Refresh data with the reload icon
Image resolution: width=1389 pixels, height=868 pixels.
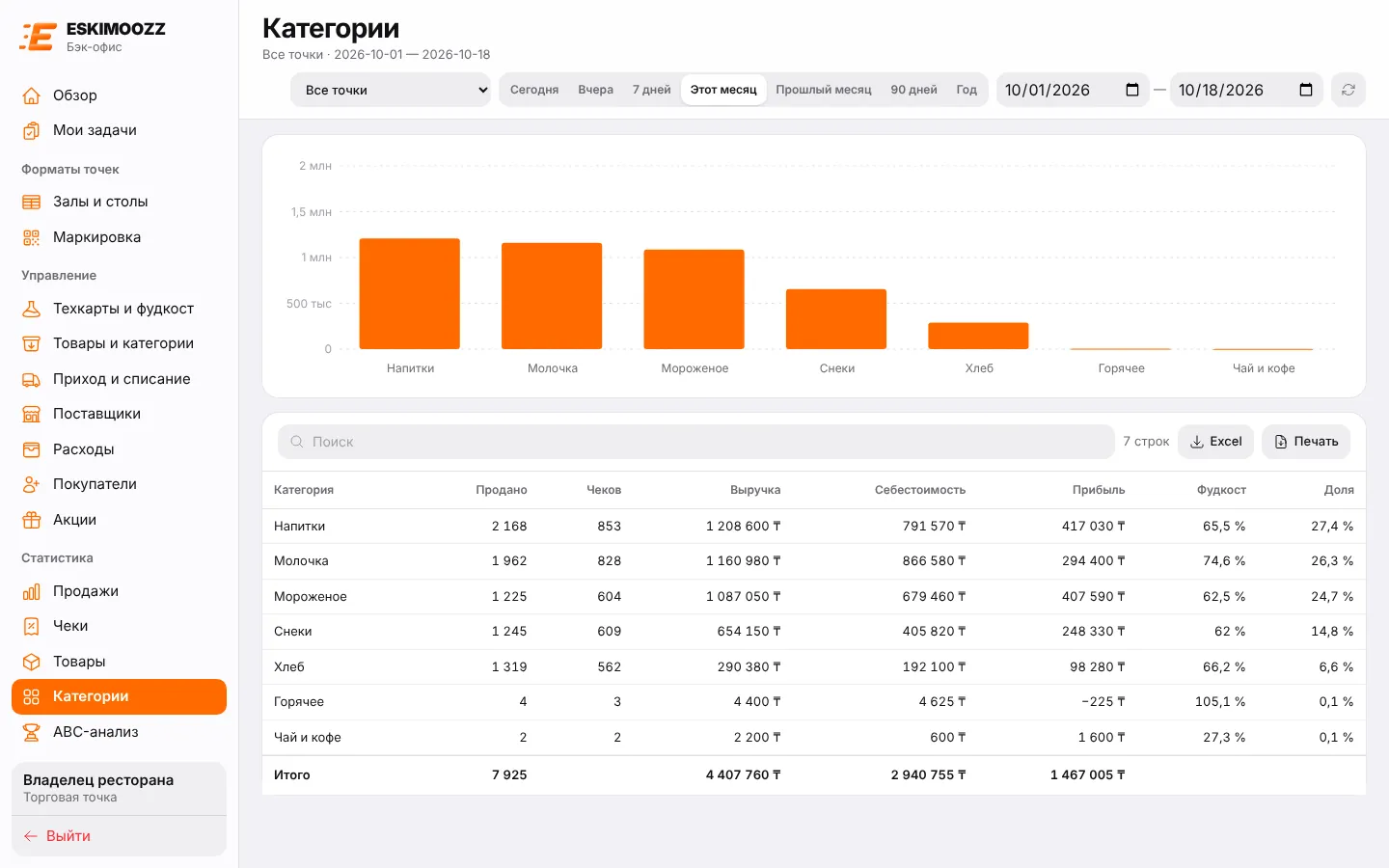point(1348,90)
